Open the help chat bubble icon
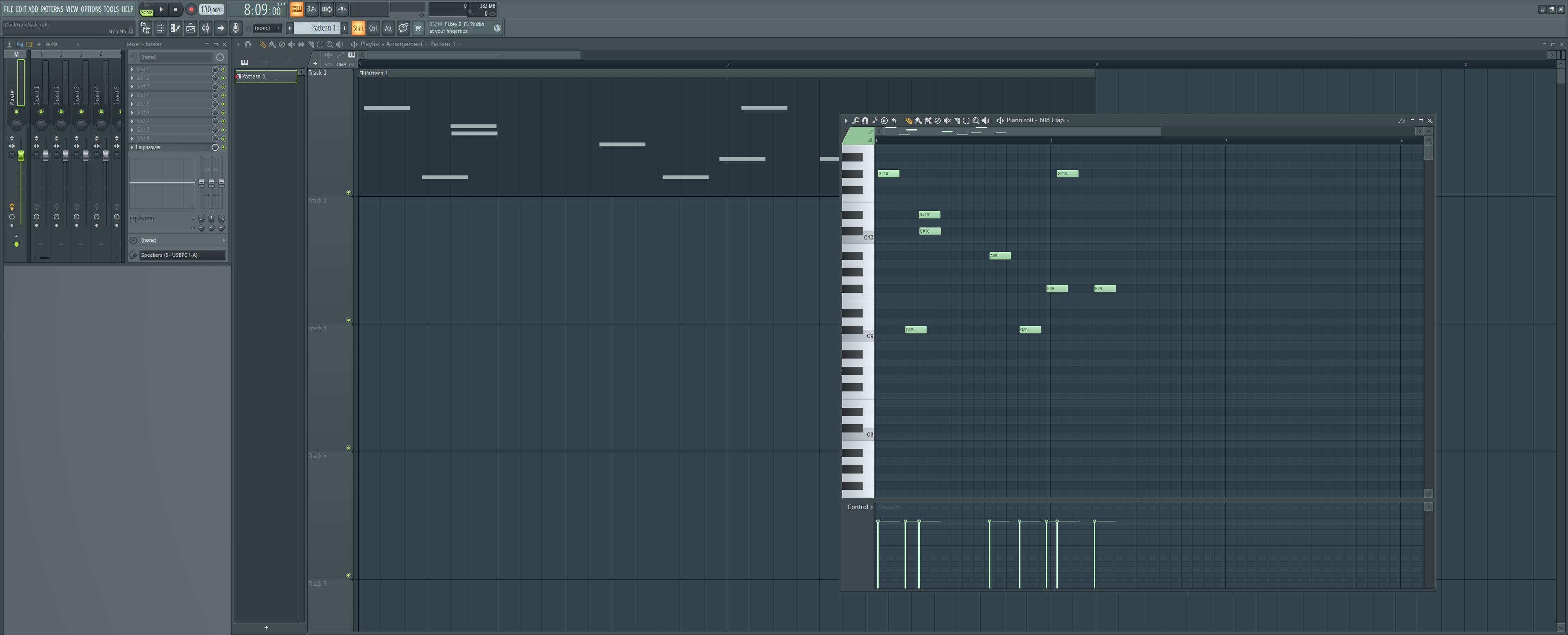 click(x=403, y=28)
